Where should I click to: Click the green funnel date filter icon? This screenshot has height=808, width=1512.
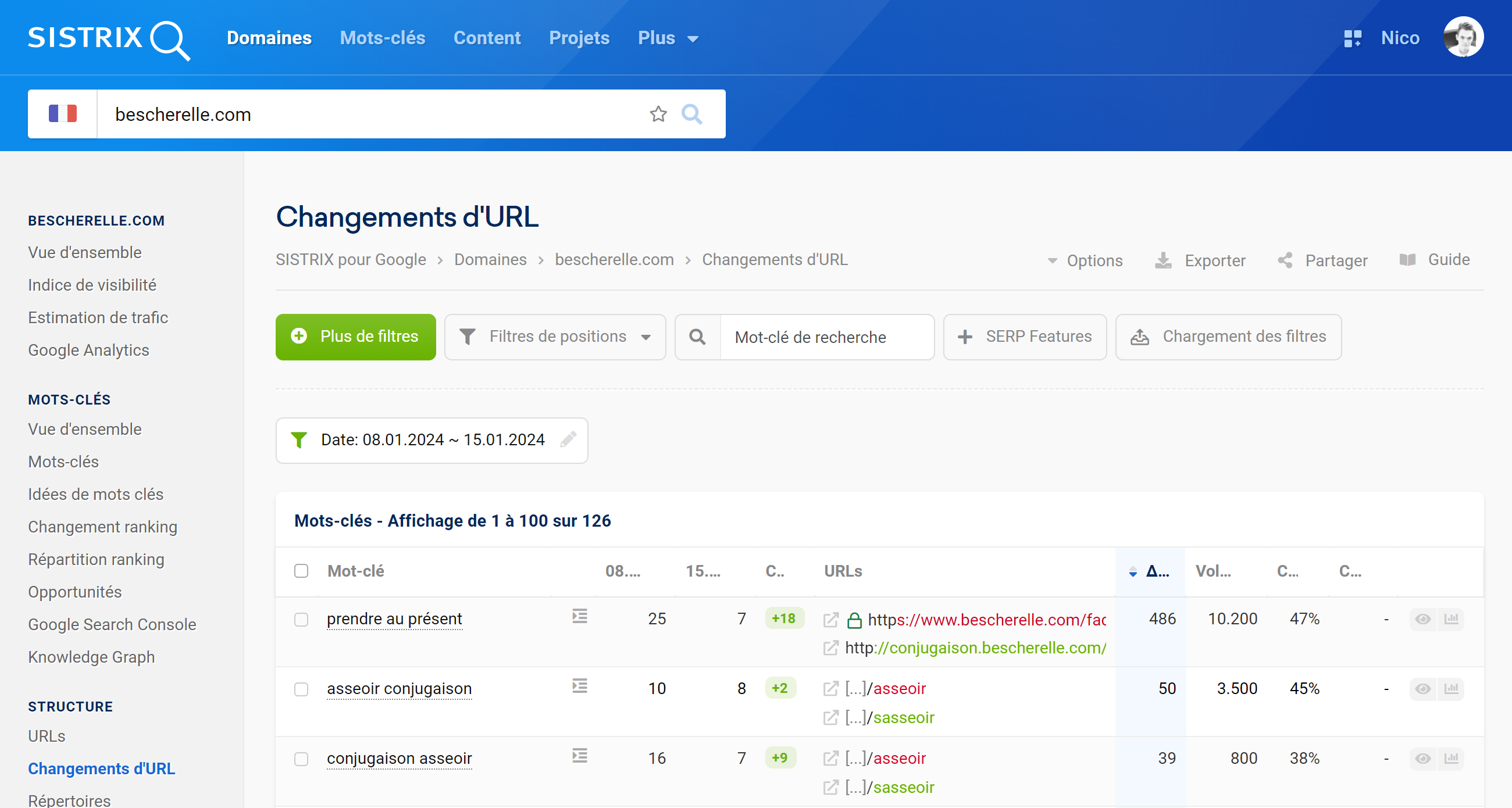coord(299,439)
